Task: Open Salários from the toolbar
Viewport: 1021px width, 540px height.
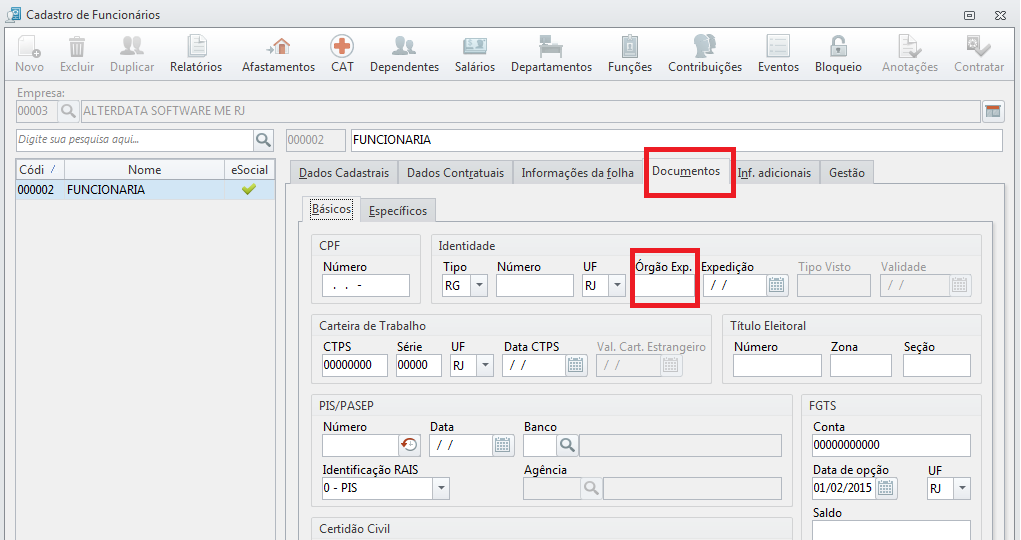Action: click(475, 53)
